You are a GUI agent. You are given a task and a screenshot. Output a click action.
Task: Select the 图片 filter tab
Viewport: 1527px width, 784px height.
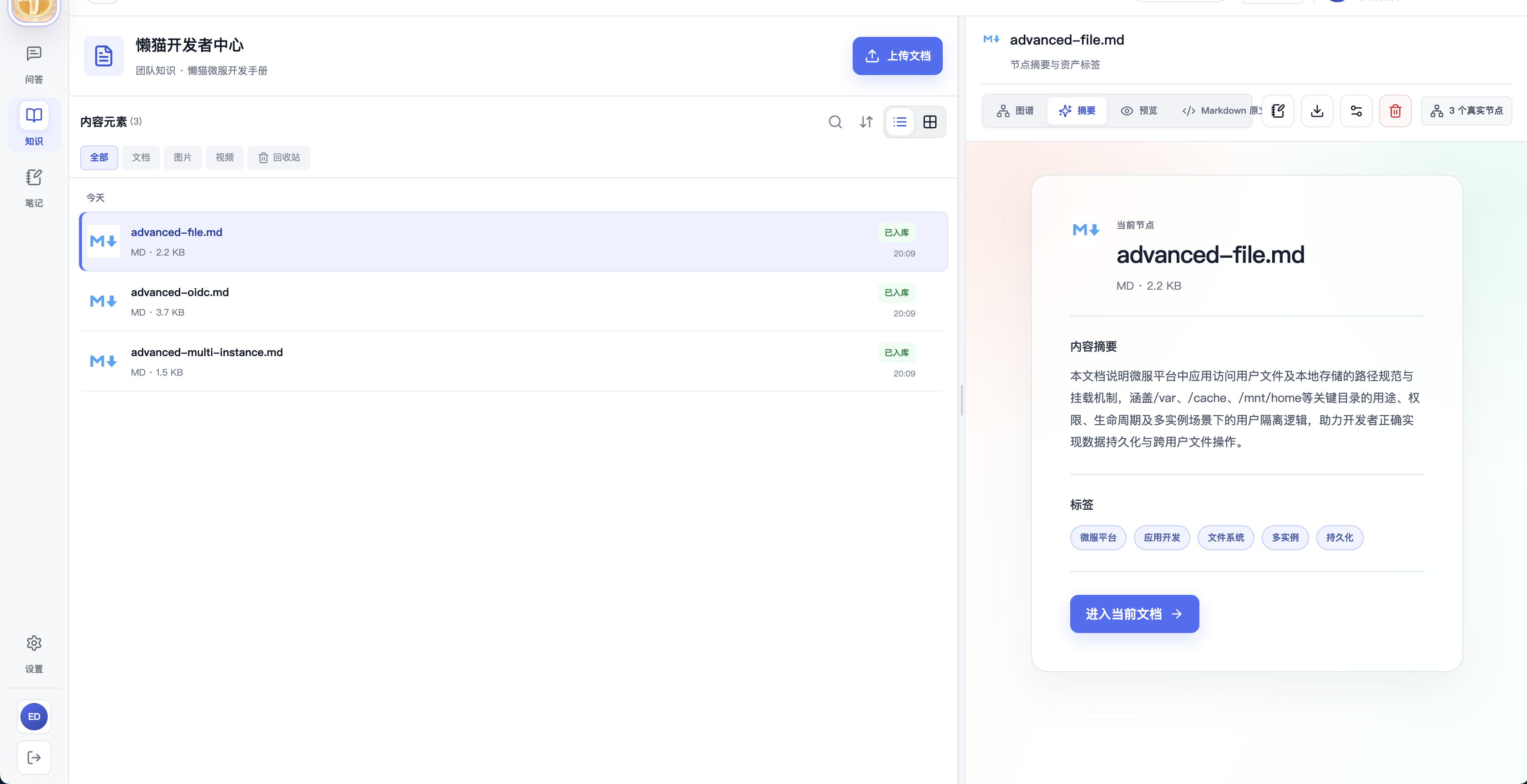(x=182, y=158)
